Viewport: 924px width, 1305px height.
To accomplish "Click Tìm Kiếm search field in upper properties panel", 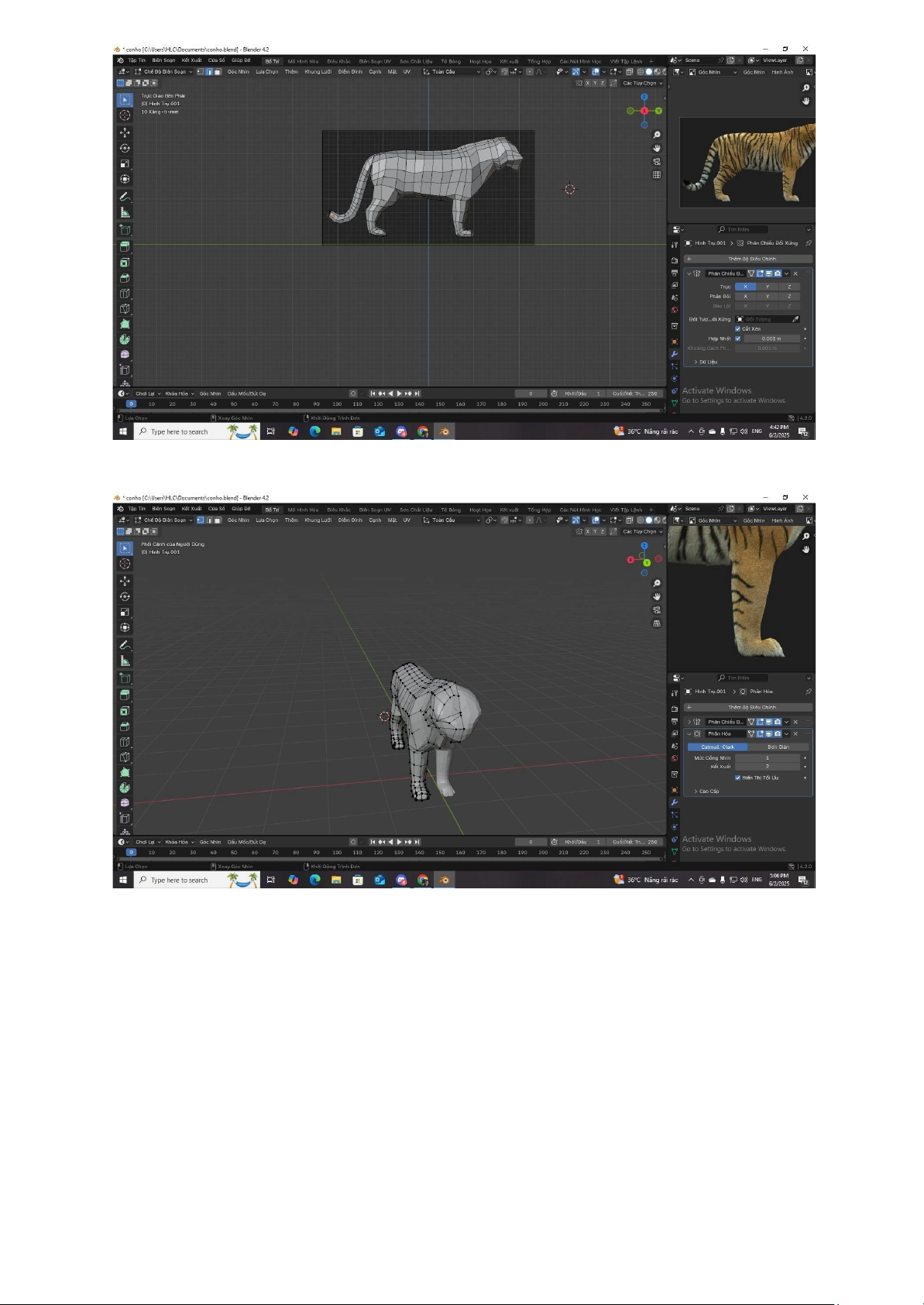I will [742, 229].
